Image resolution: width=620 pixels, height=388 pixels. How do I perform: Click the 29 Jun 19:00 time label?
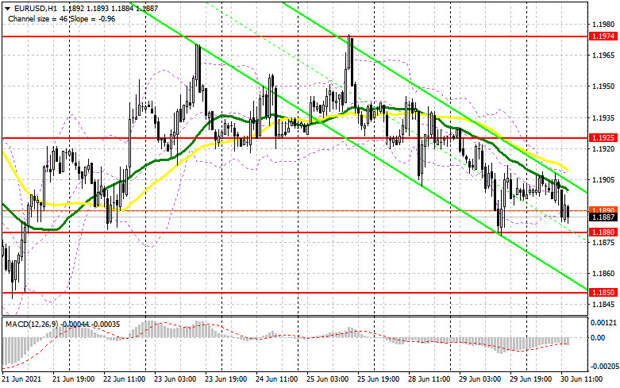pos(531,379)
